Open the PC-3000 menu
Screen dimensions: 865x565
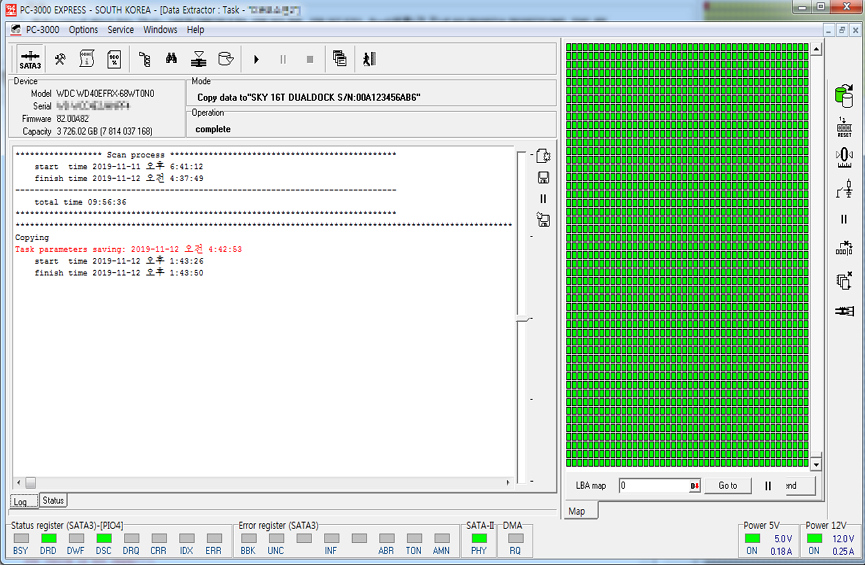click(42, 30)
